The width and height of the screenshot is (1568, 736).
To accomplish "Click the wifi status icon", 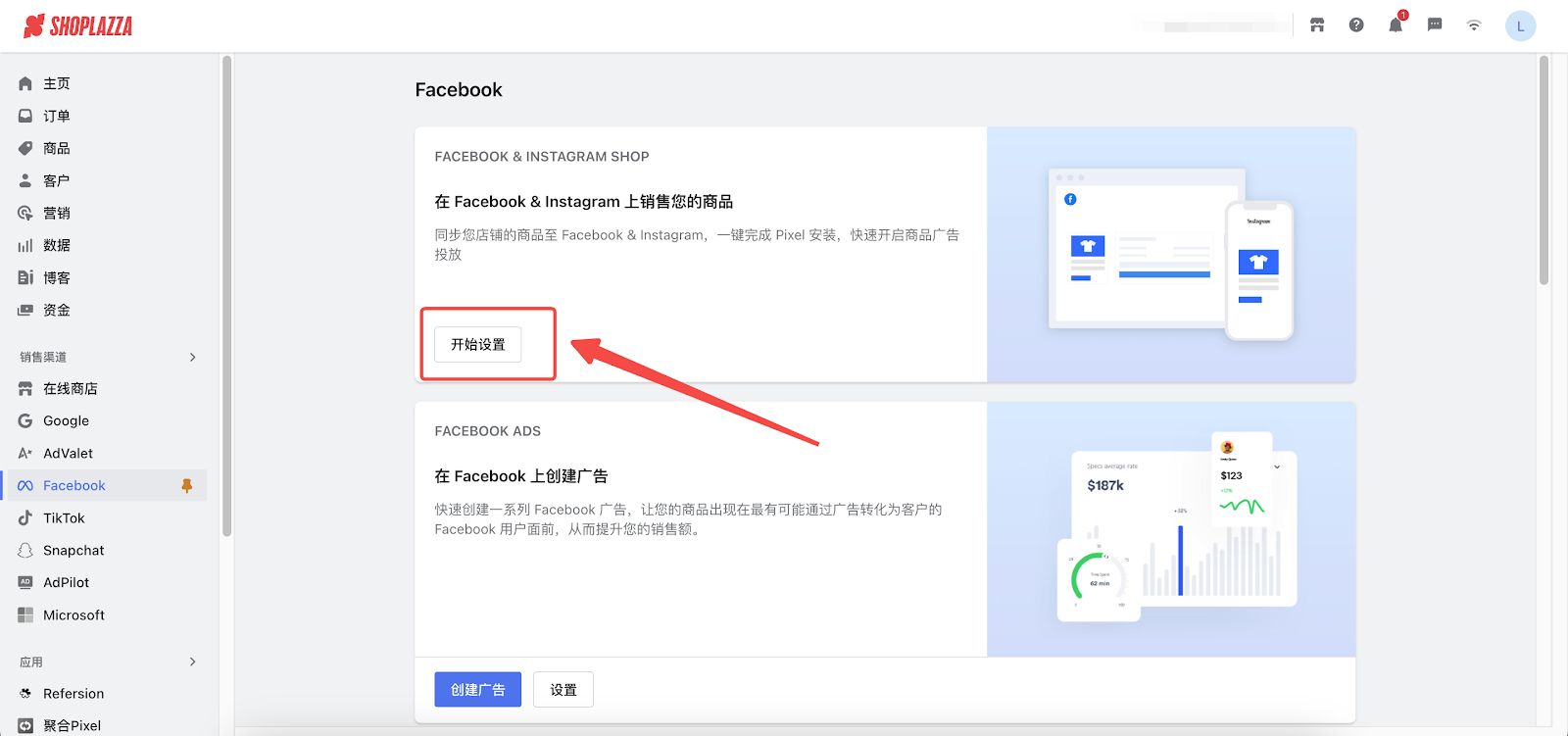I will click(1474, 25).
